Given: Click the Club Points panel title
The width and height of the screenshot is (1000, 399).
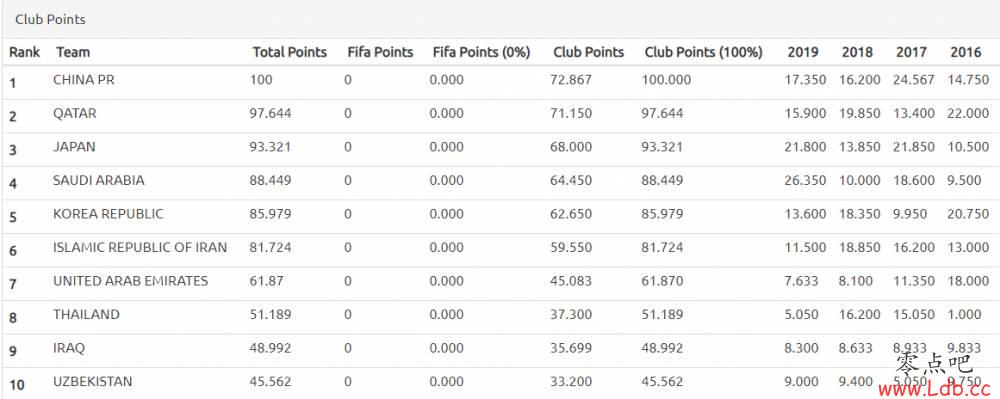Looking at the screenshot, I should pyautogui.click(x=50, y=20).
